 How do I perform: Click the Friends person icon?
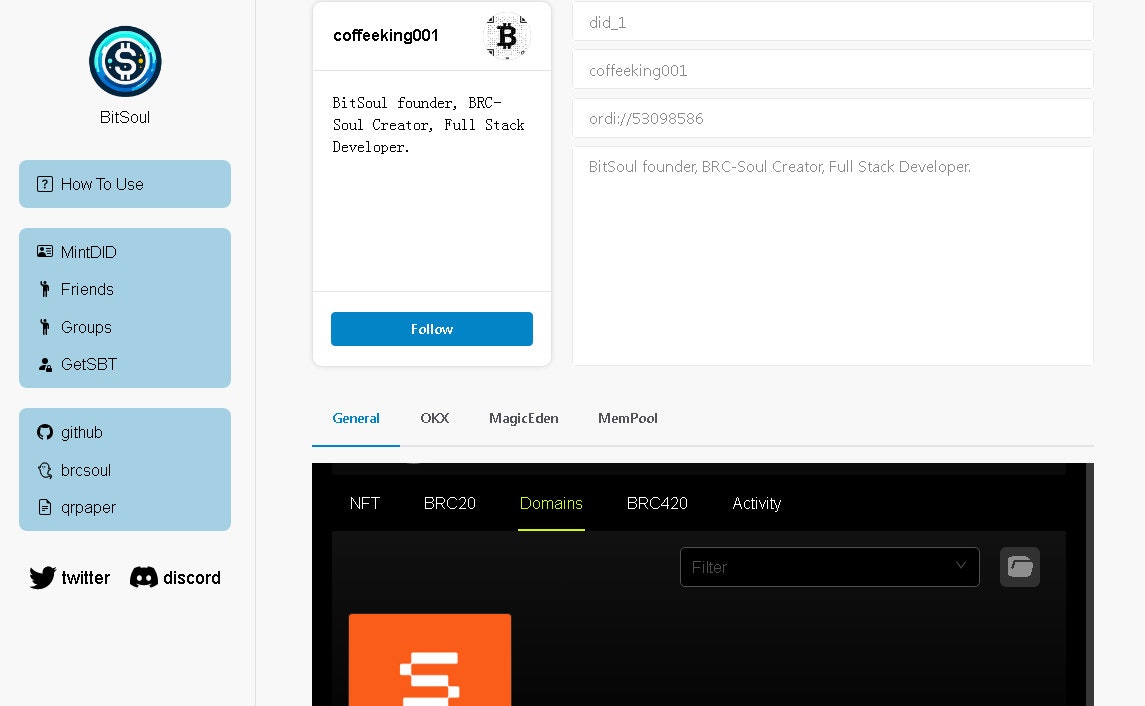(x=45, y=289)
